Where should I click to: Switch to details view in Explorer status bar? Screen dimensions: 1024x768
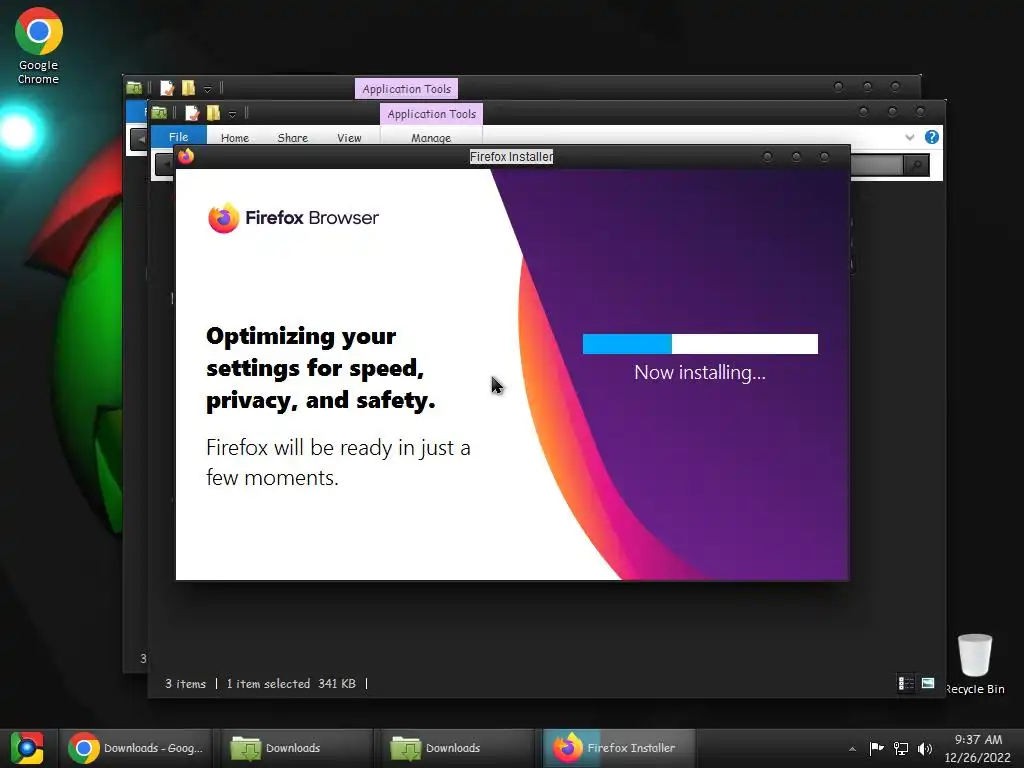(x=906, y=683)
